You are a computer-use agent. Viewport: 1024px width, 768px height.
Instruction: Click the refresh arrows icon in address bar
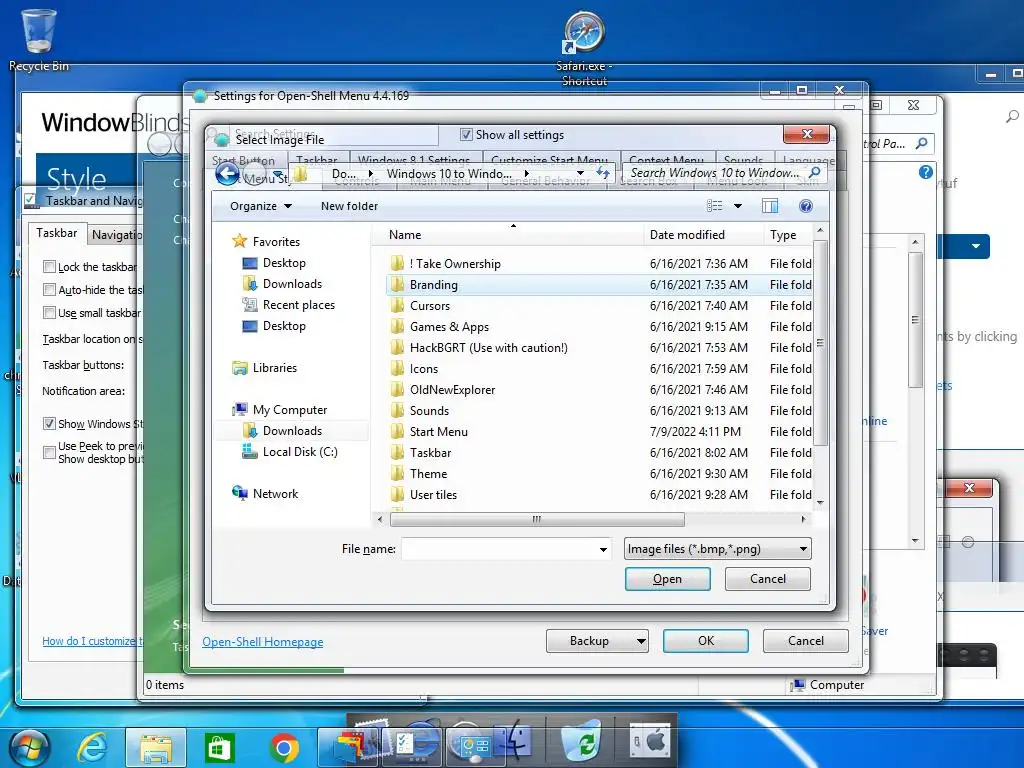pos(602,173)
